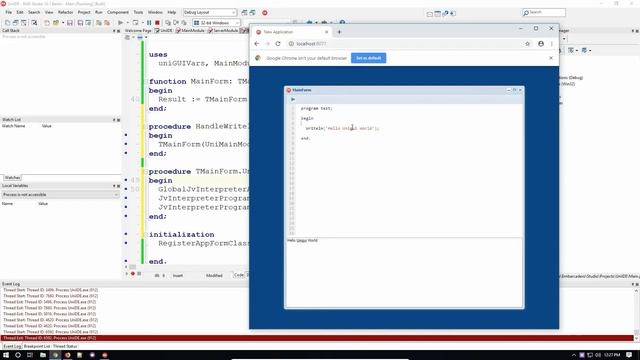
Task: Open the Component menu
Action: (118, 13)
